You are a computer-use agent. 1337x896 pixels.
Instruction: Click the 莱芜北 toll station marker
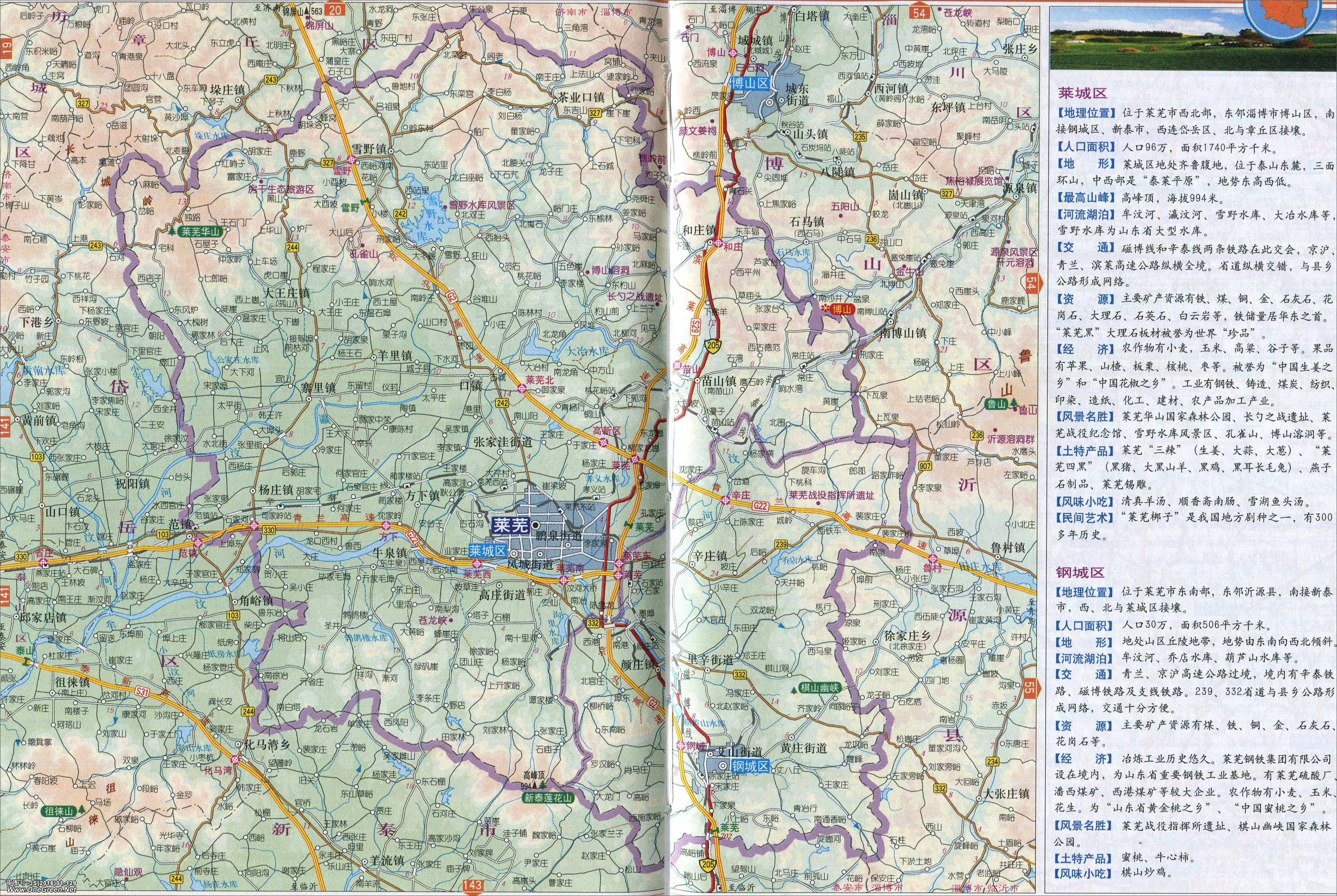pyautogui.click(x=522, y=389)
